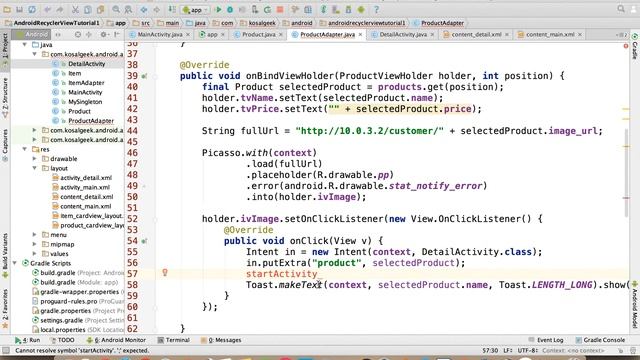Open the Event Log button

coord(546,340)
